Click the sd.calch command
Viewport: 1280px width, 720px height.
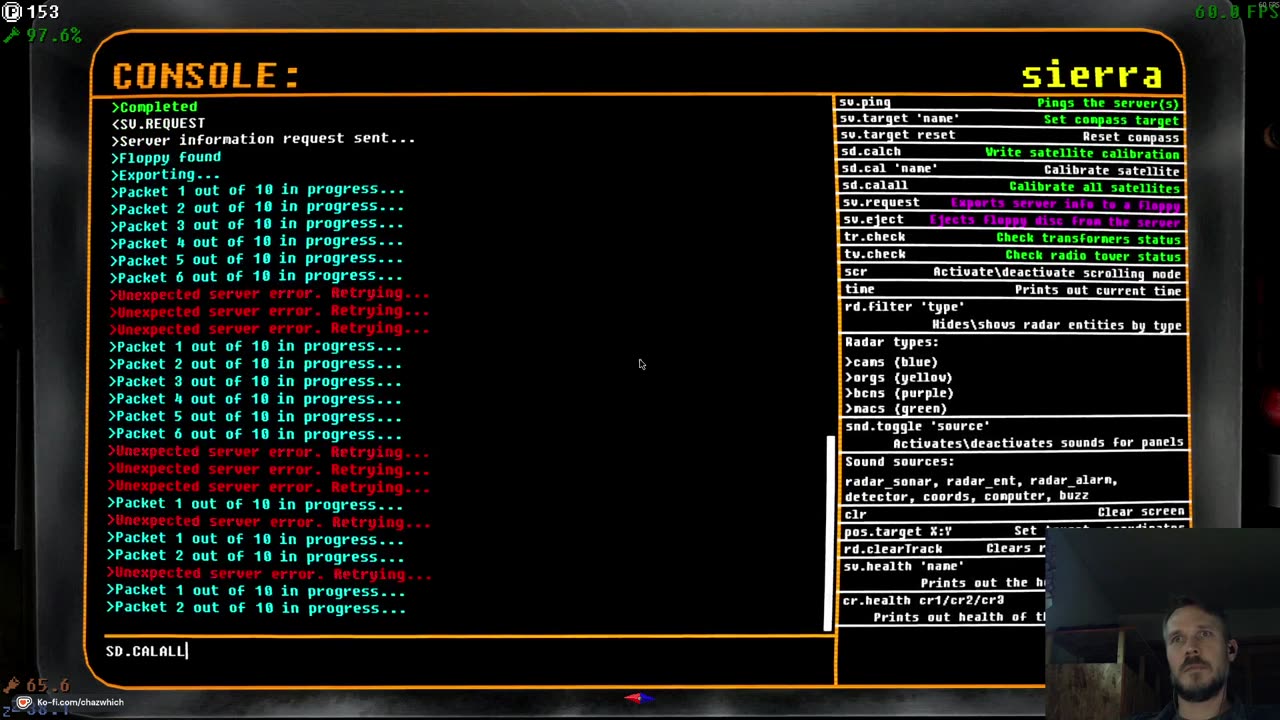871,152
